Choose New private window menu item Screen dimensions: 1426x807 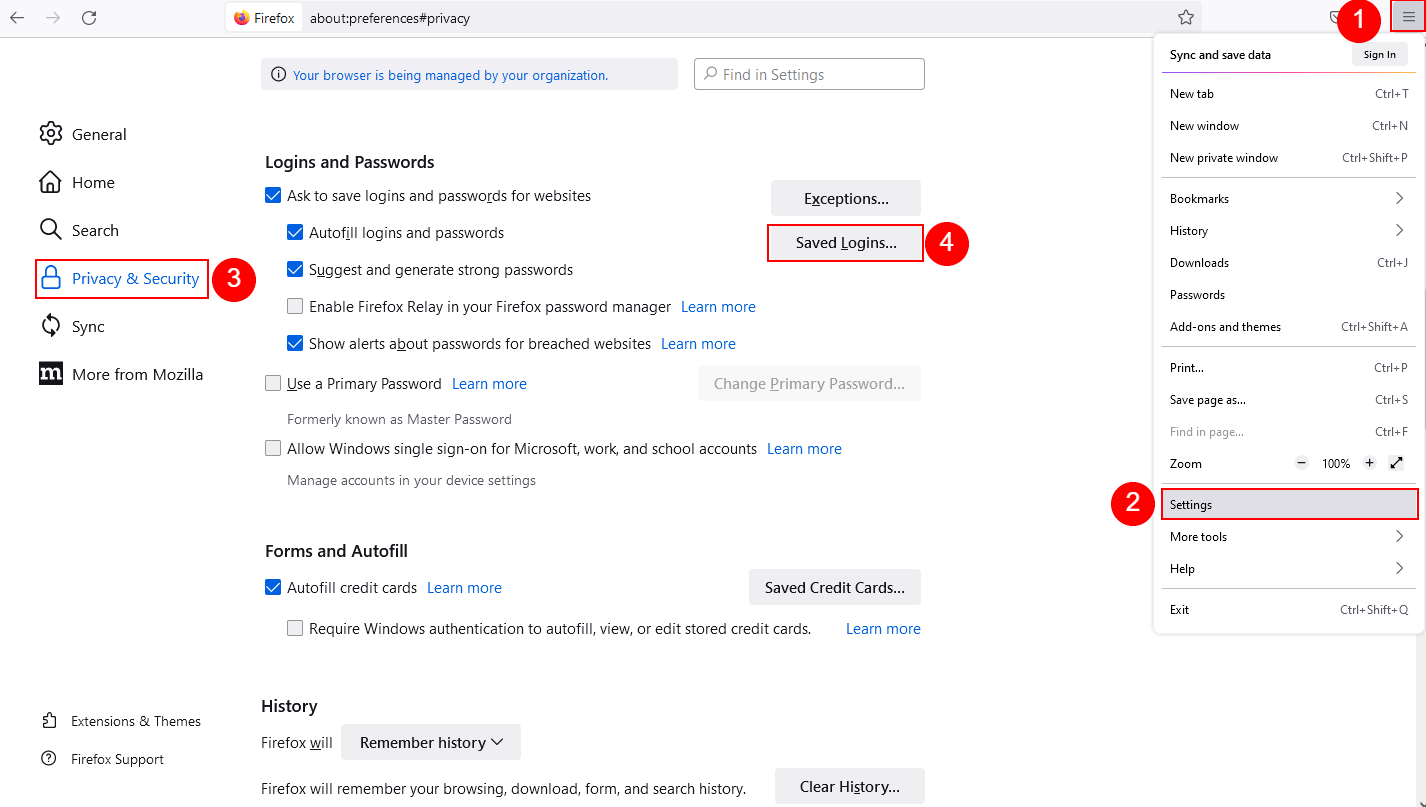click(1224, 158)
